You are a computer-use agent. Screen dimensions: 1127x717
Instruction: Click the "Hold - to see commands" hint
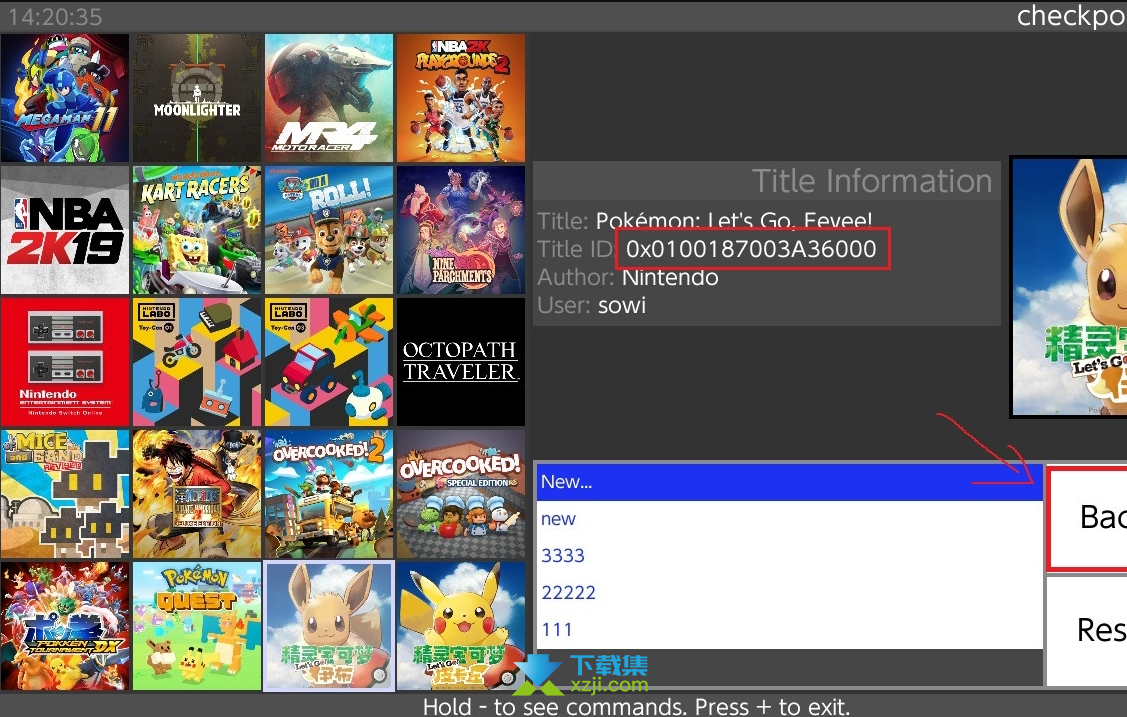pos(636,707)
